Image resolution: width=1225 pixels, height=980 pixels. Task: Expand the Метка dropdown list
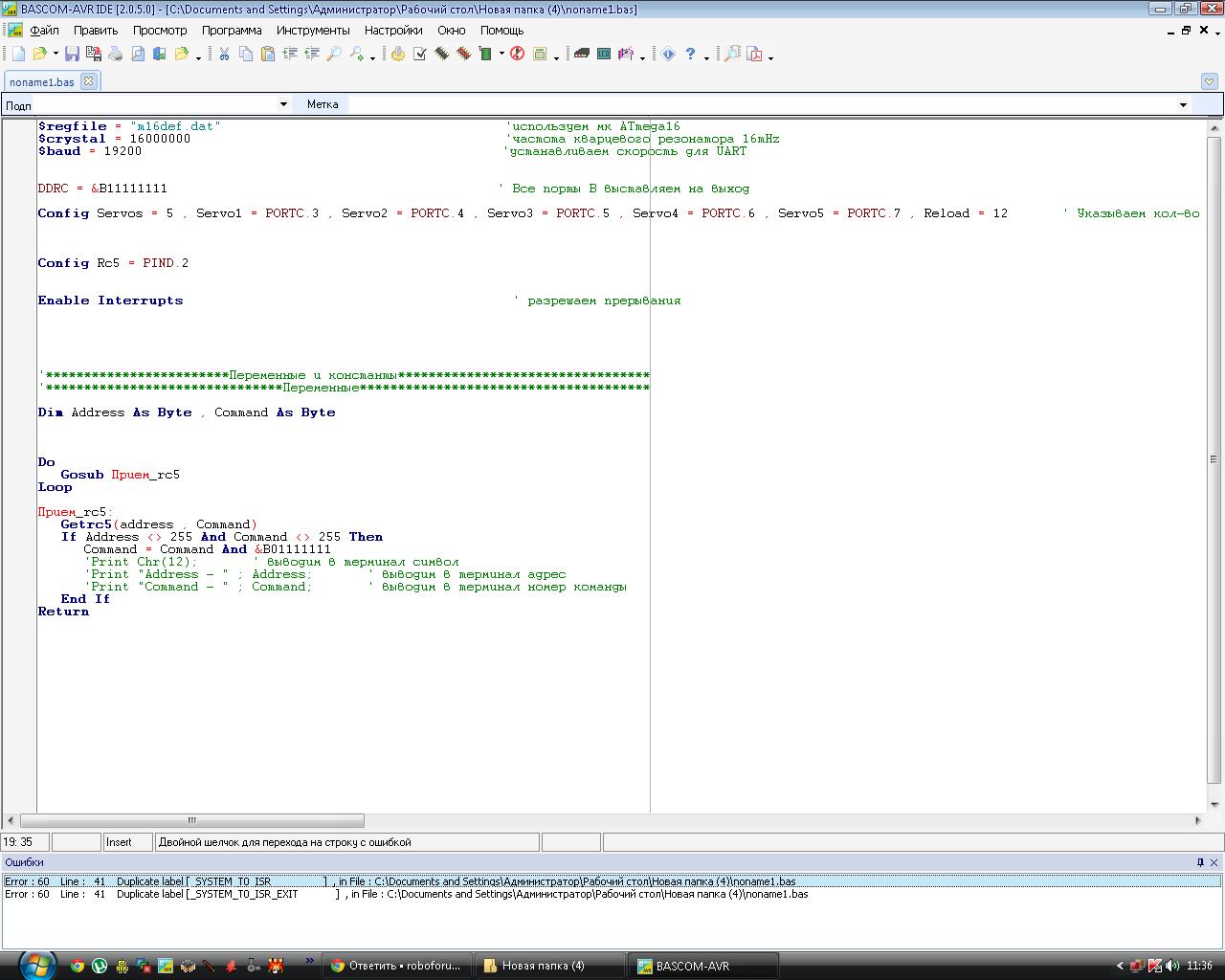[x=1183, y=104]
